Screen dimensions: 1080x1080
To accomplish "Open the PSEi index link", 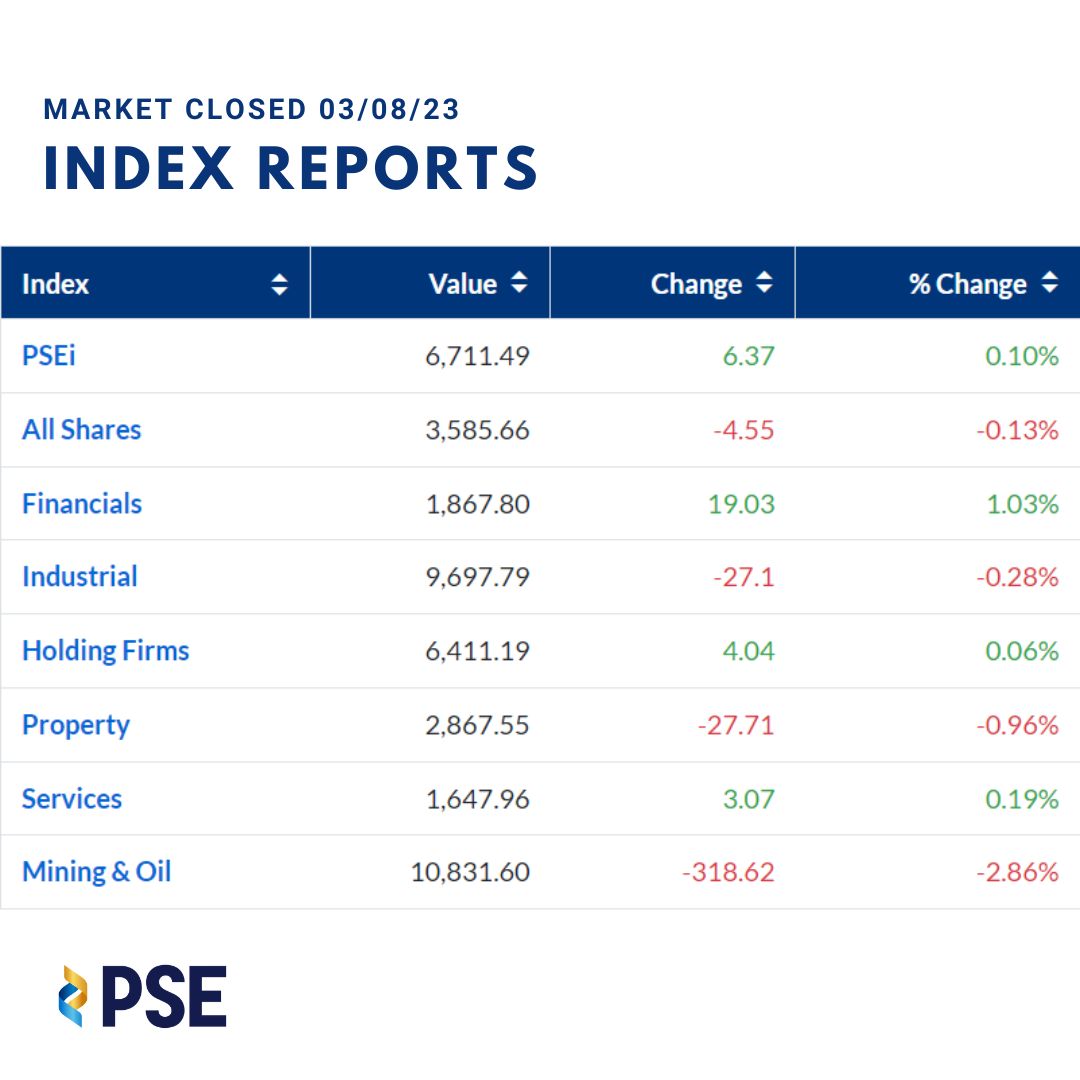I will 49,355.
